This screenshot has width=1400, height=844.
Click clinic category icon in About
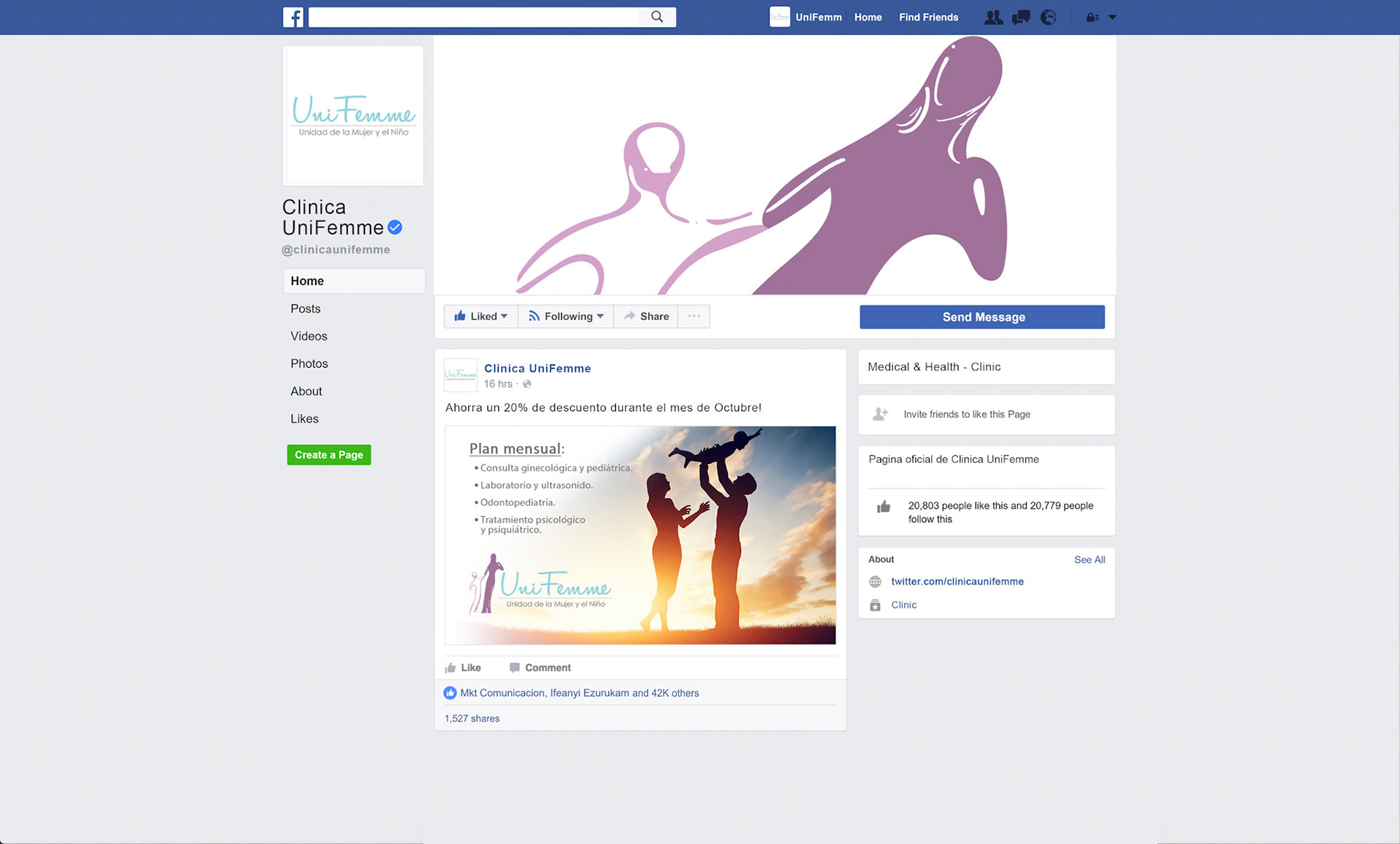(875, 605)
